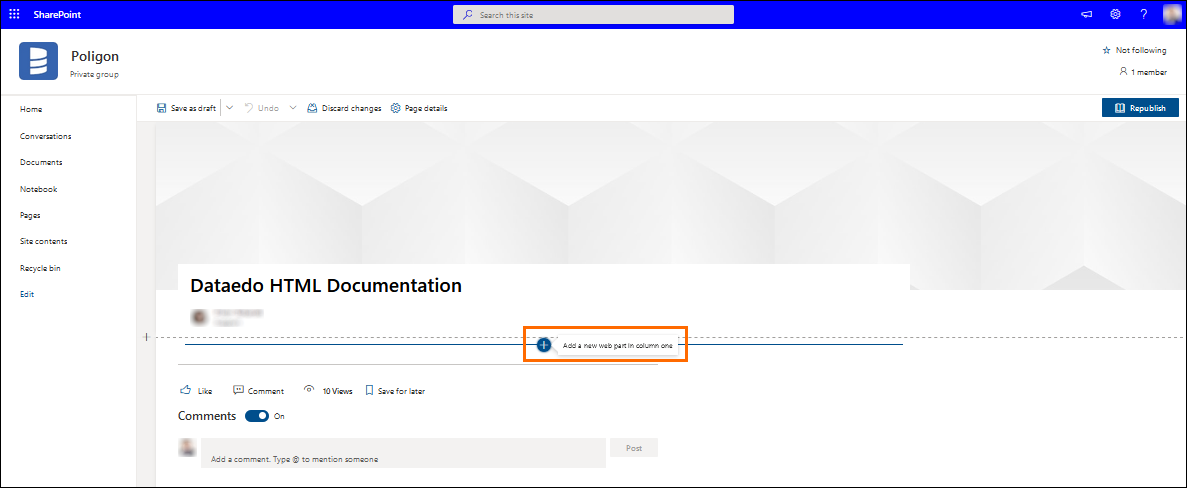Screen dimensions: 1187x488
Task: Open Page details
Action: (x=419, y=108)
